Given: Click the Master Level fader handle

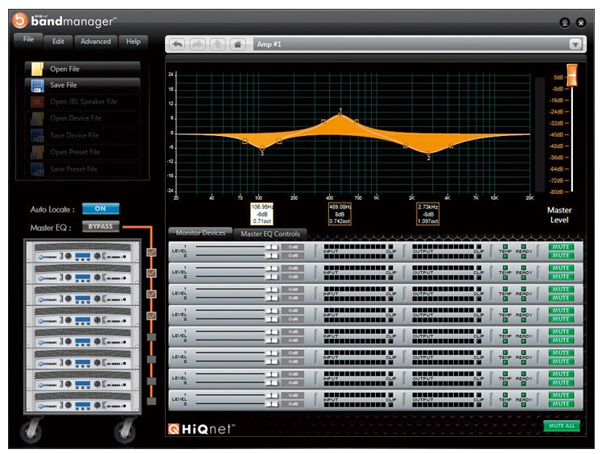Looking at the screenshot, I should coord(572,75).
